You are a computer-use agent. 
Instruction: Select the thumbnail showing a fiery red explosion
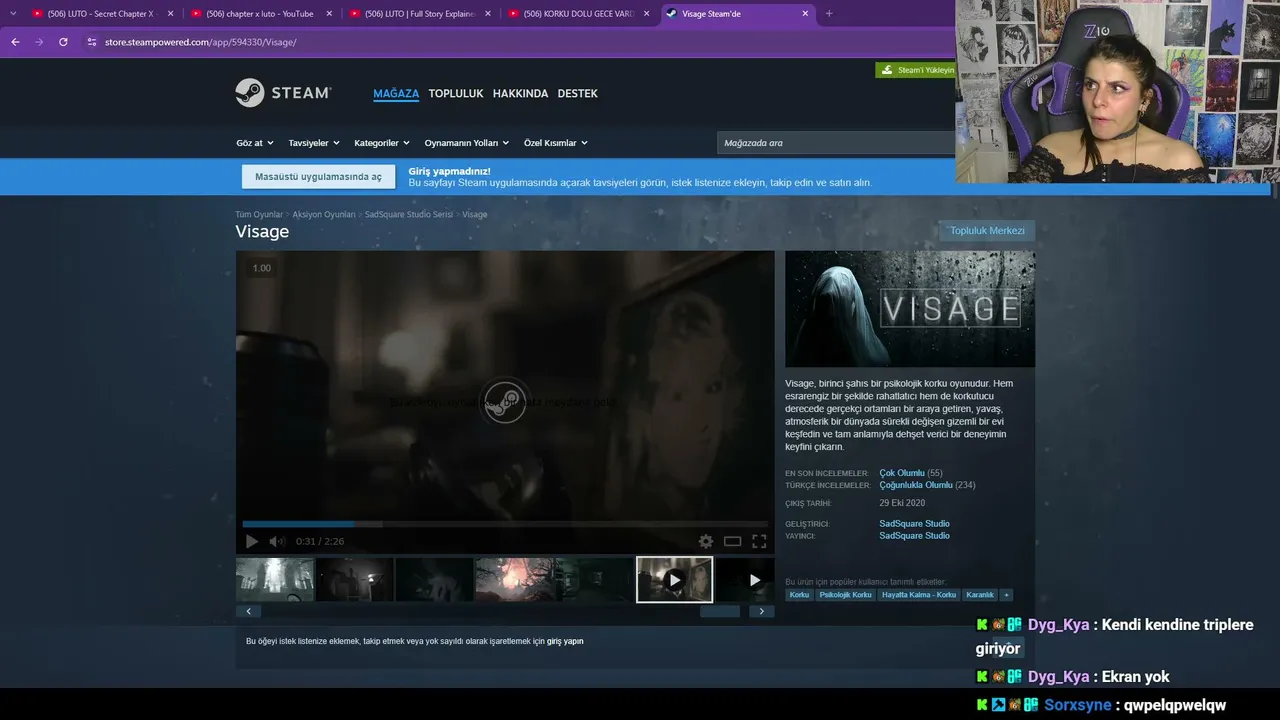pos(515,580)
